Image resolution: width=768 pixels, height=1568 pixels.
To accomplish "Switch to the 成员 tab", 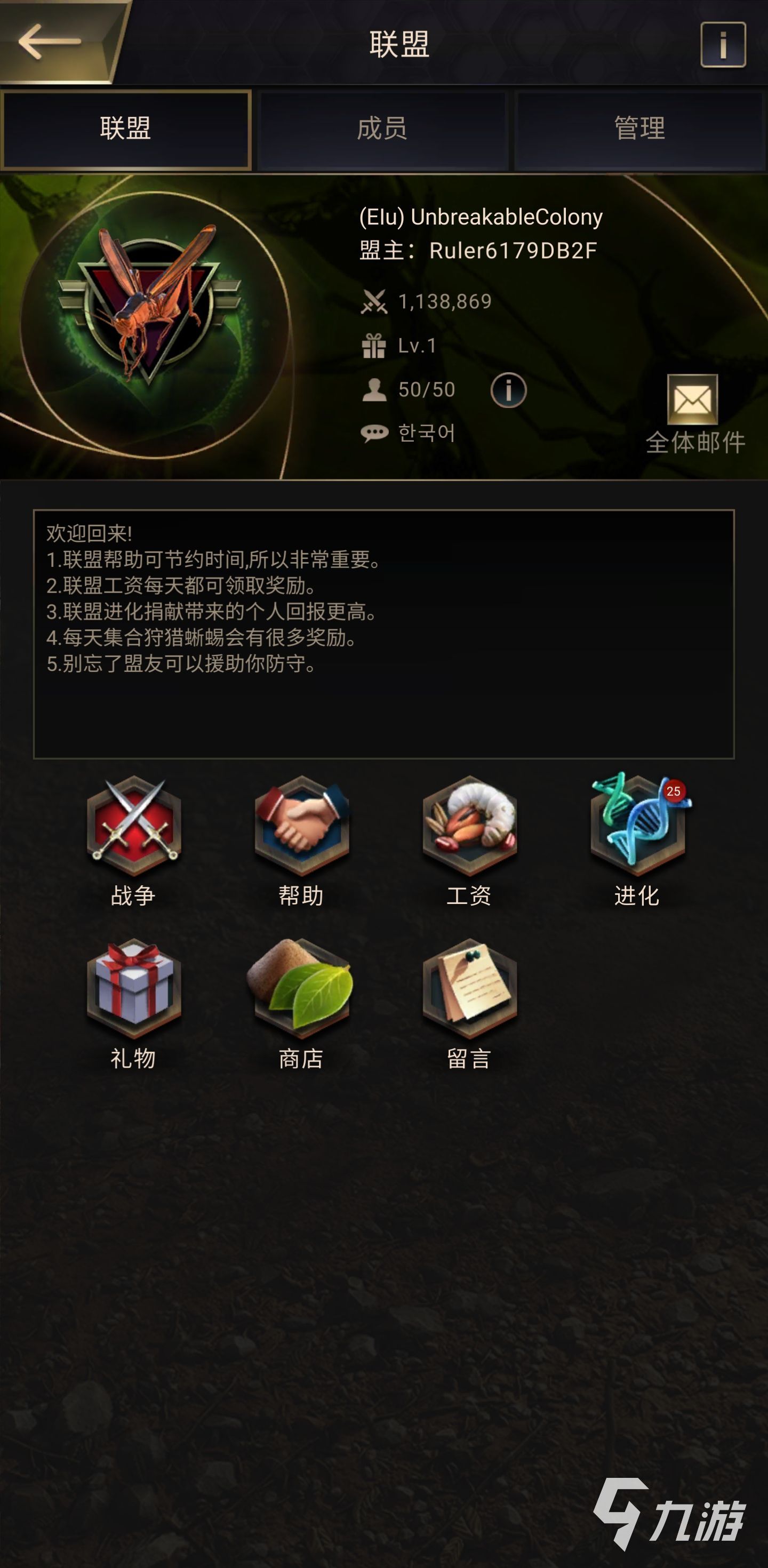I will point(382,129).
